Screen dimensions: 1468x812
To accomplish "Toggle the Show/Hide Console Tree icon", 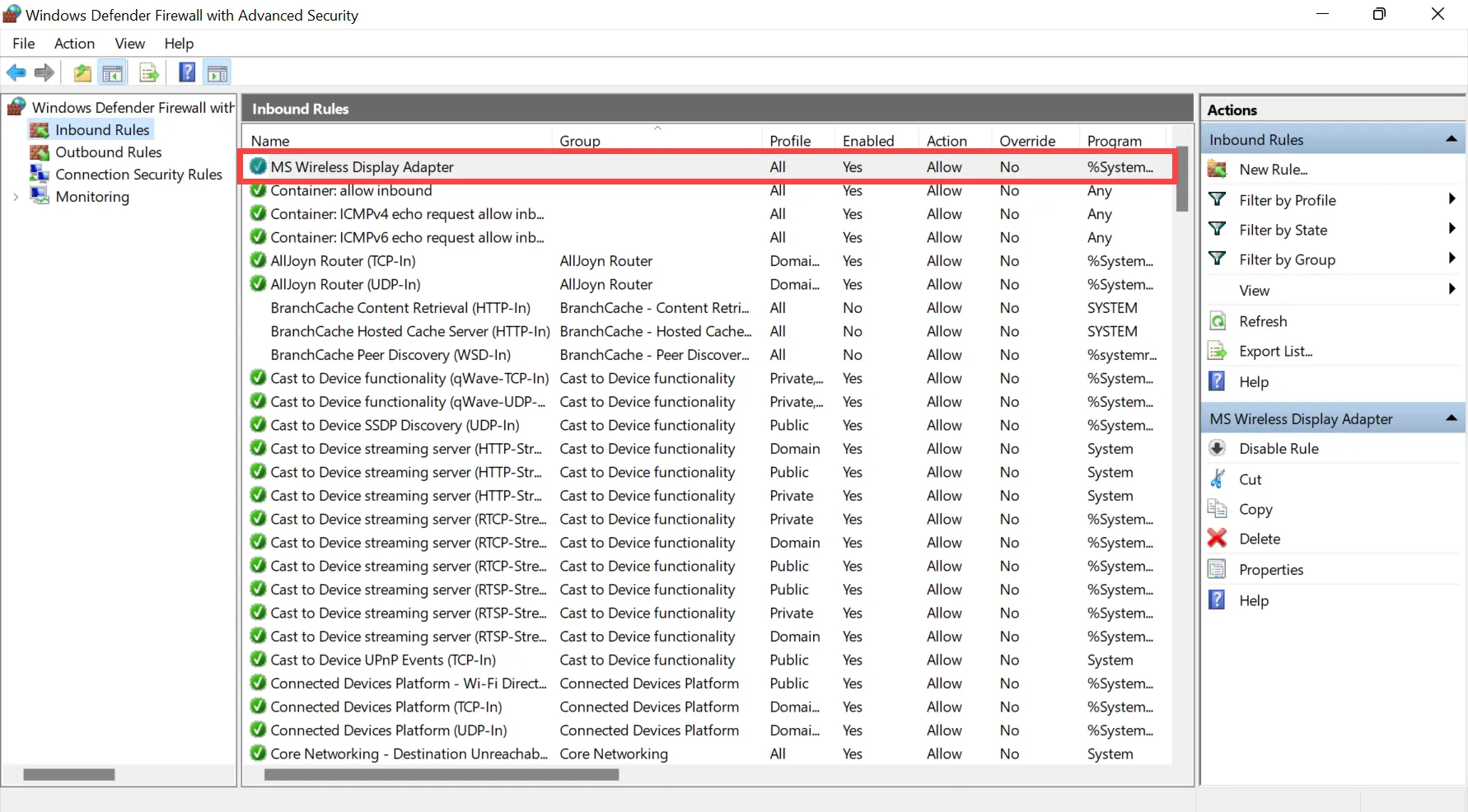I will pos(112,72).
